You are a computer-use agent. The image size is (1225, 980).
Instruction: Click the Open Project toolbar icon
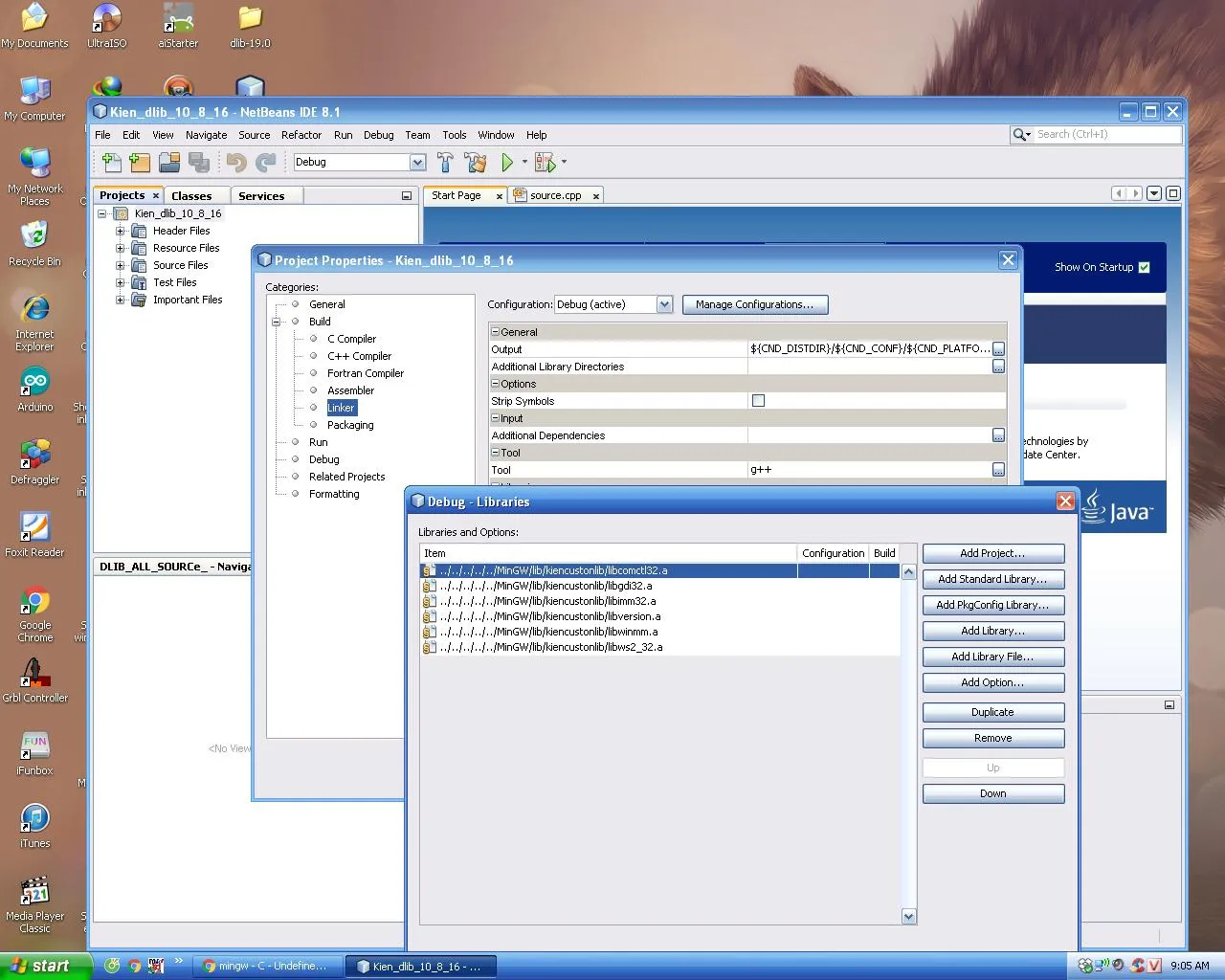tap(169, 163)
